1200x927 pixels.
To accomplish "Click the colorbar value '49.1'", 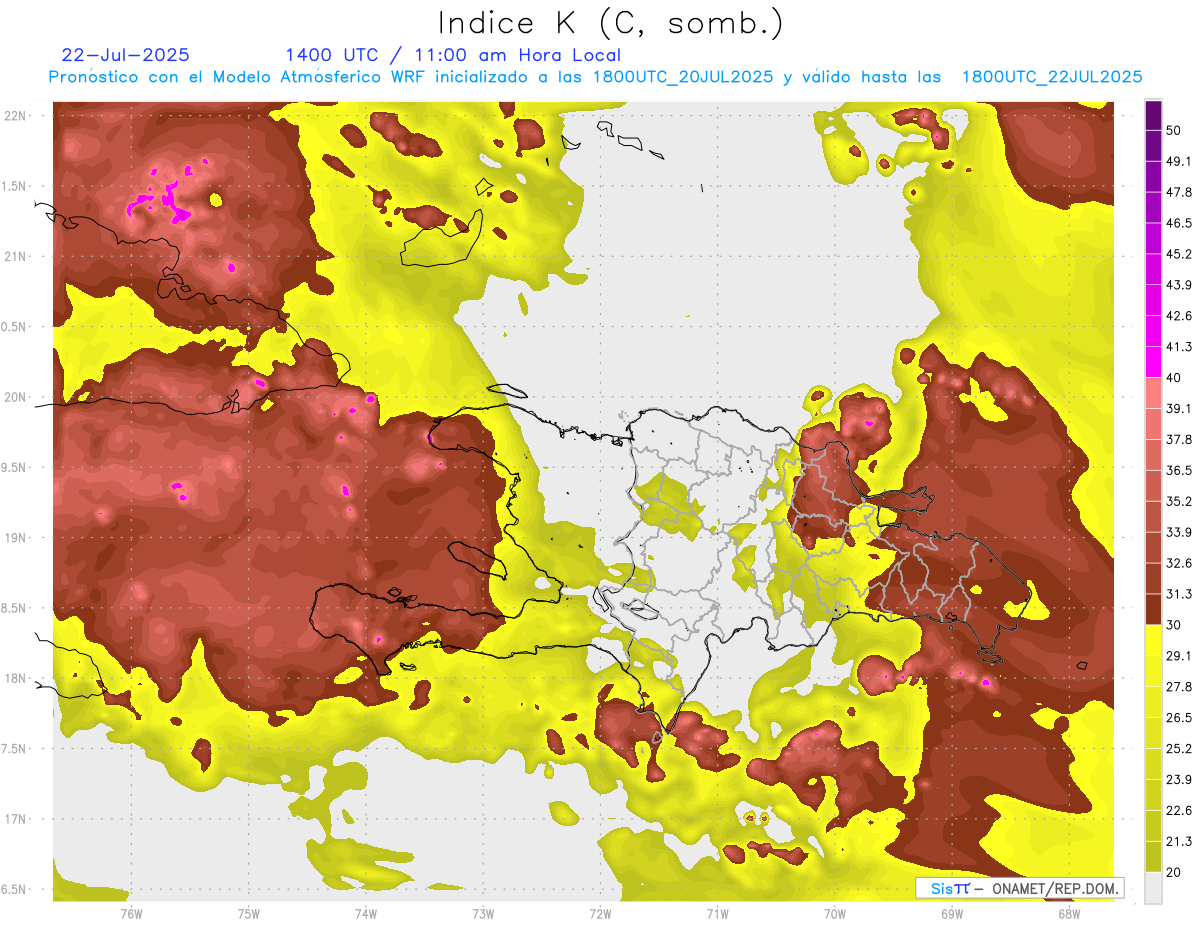I will coord(1179,161).
